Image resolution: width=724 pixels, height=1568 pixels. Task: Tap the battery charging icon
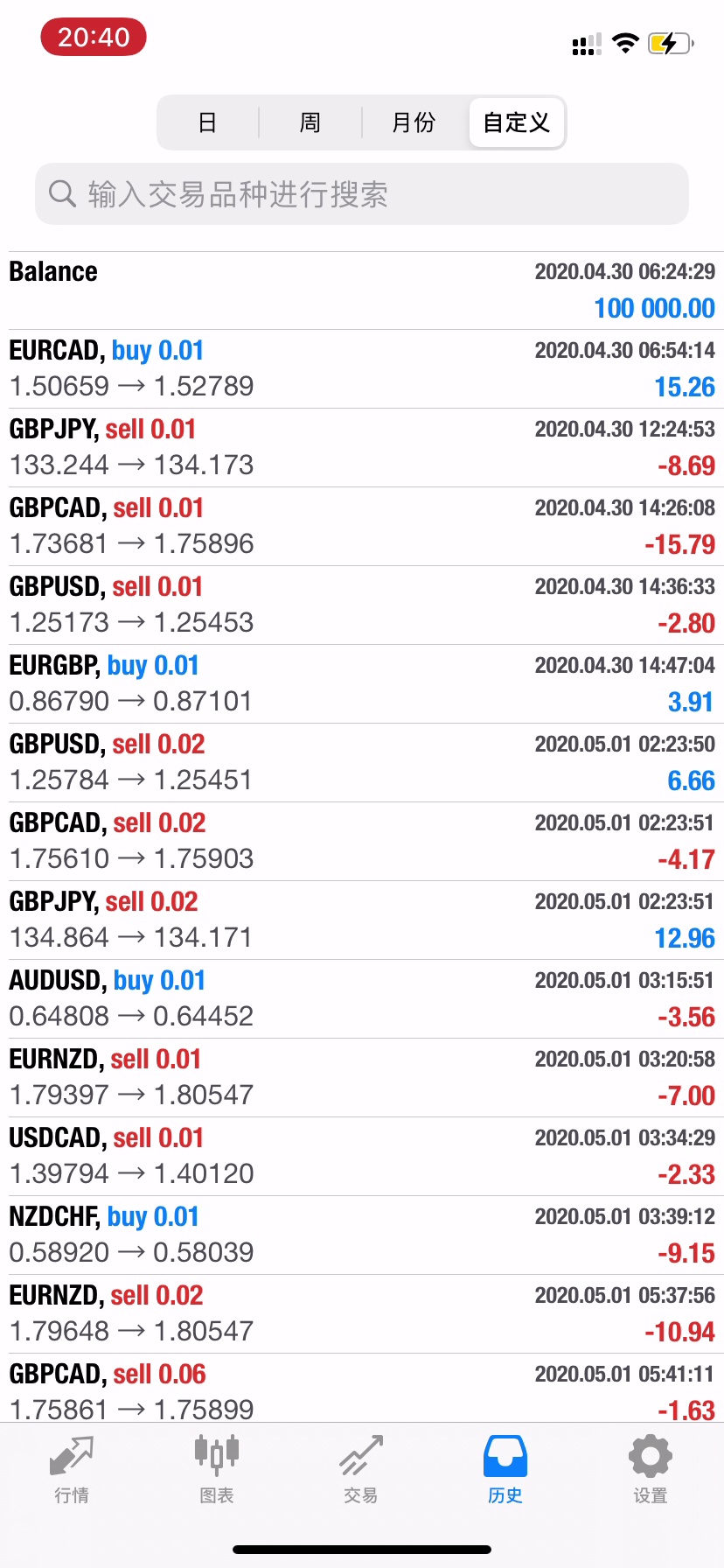[670, 43]
